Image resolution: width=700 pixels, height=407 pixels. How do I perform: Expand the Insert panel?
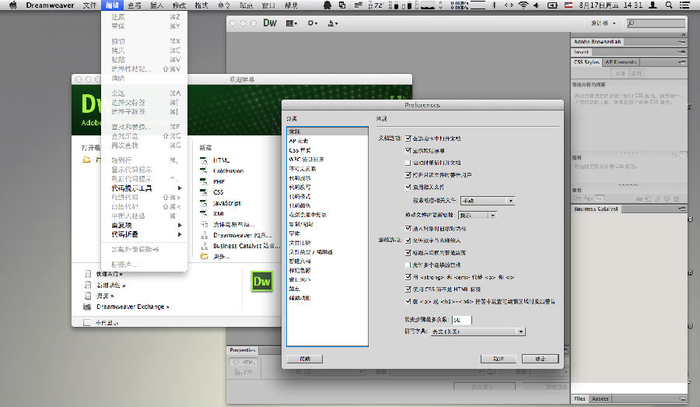[581, 52]
